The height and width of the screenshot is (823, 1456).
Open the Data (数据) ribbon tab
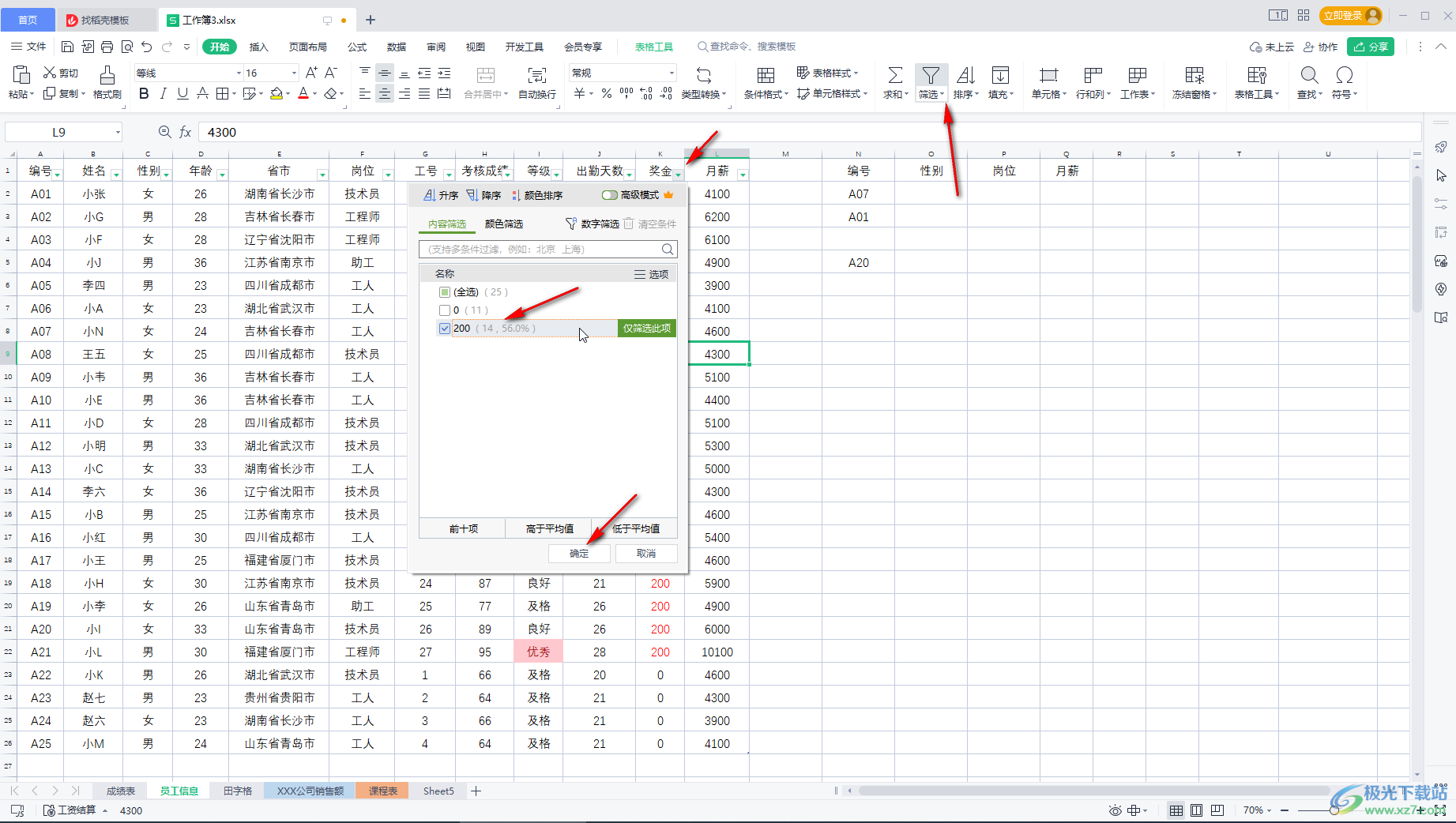(397, 47)
